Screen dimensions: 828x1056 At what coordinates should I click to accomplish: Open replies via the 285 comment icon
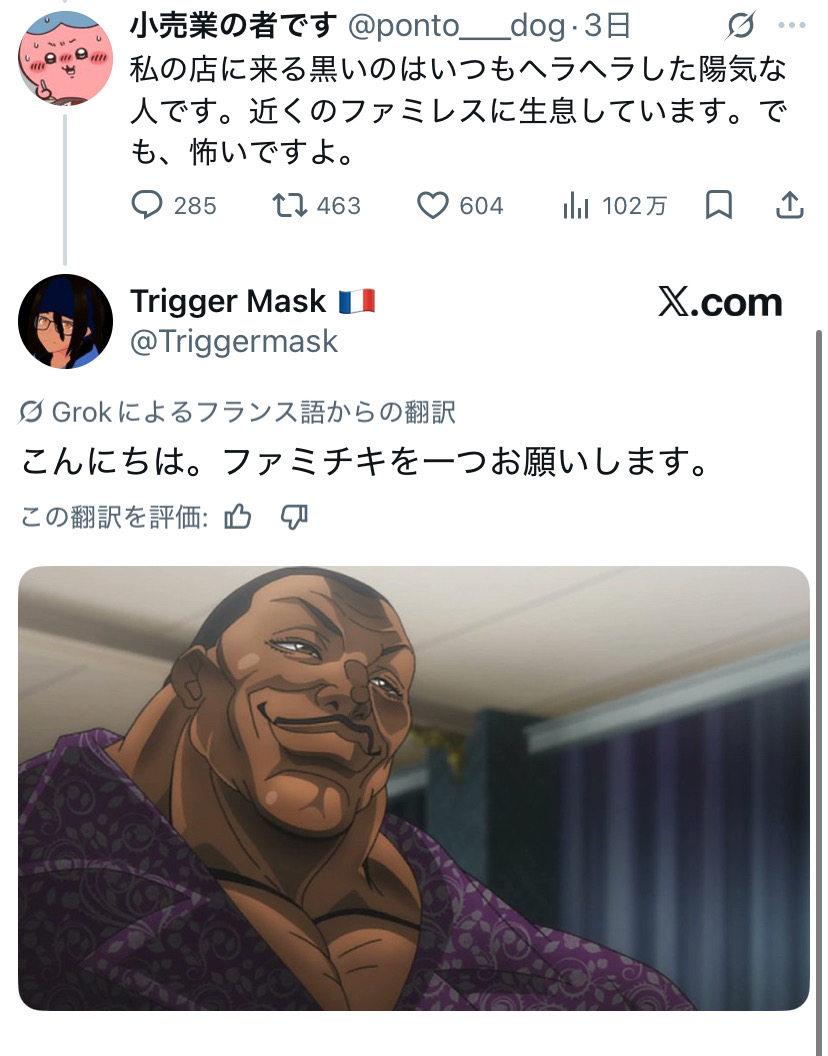click(x=147, y=205)
